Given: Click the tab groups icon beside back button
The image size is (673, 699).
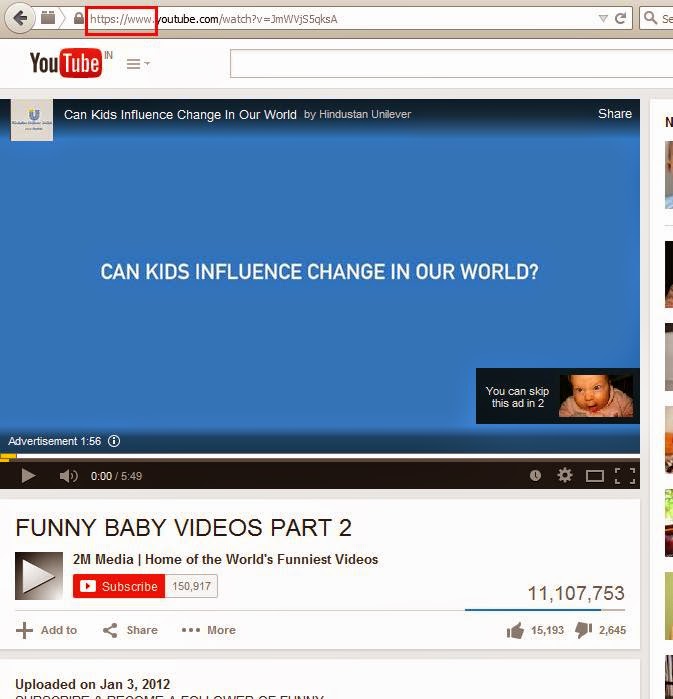Looking at the screenshot, I should pyautogui.click(x=48, y=18).
